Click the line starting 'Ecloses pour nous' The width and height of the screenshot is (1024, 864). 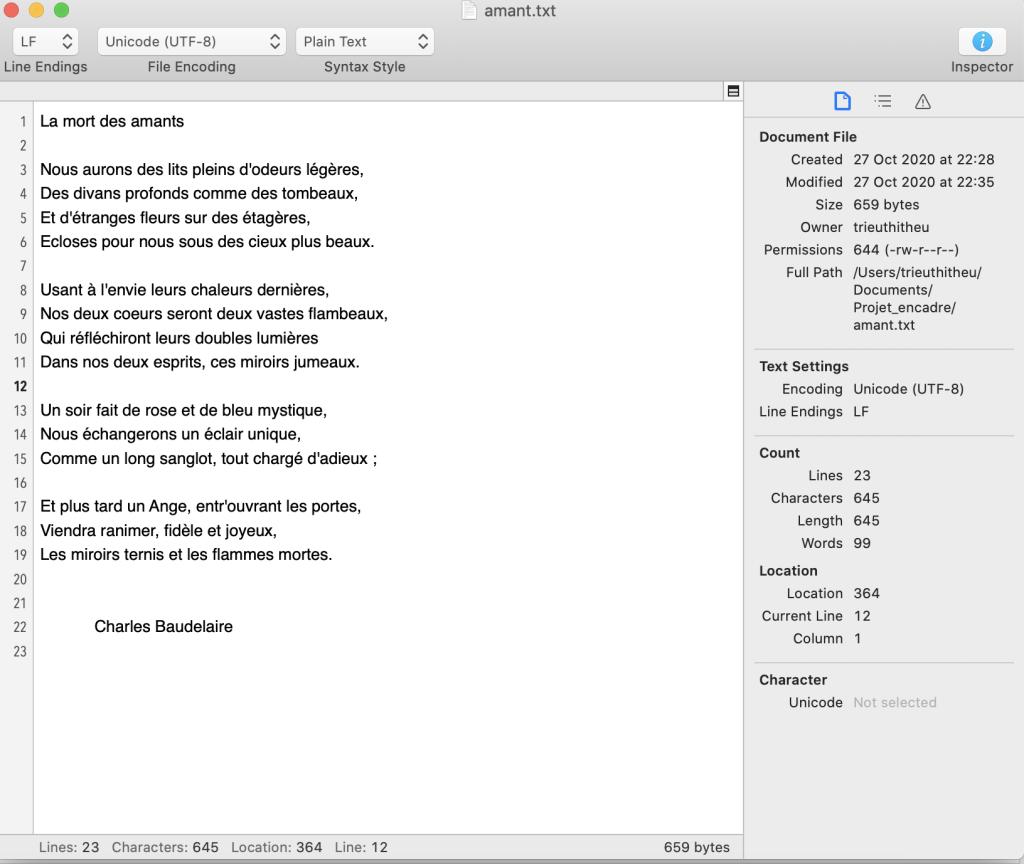pyautogui.click(x=207, y=242)
